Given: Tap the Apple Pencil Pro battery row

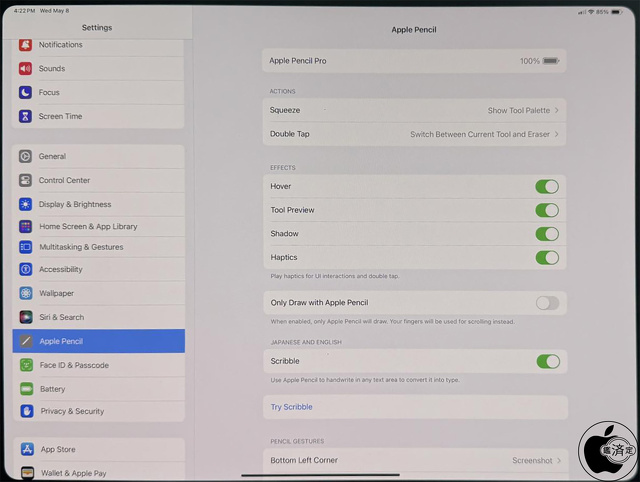Looking at the screenshot, I should [x=414, y=61].
